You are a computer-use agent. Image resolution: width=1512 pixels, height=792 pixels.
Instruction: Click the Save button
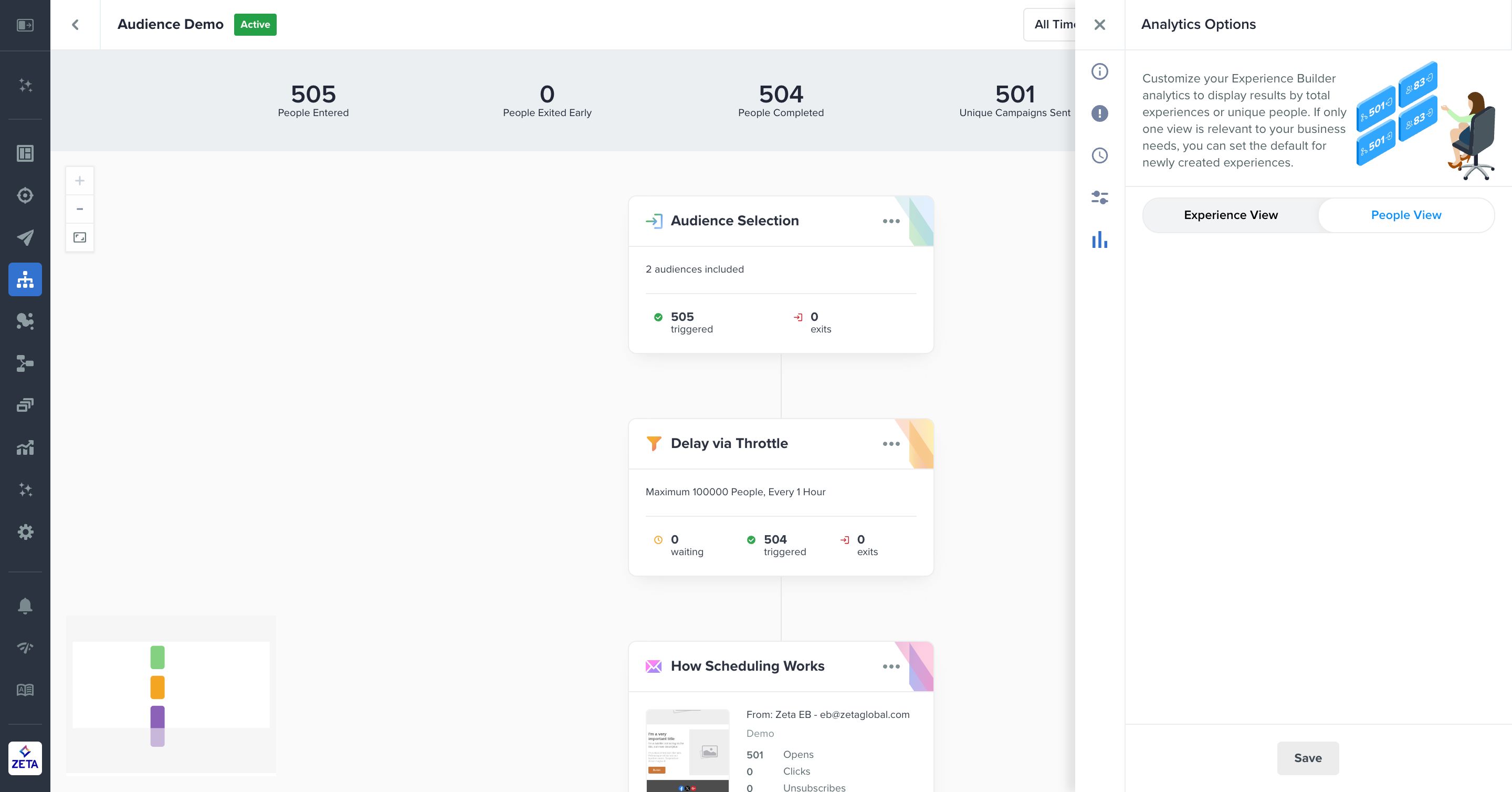coord(1307,758)
